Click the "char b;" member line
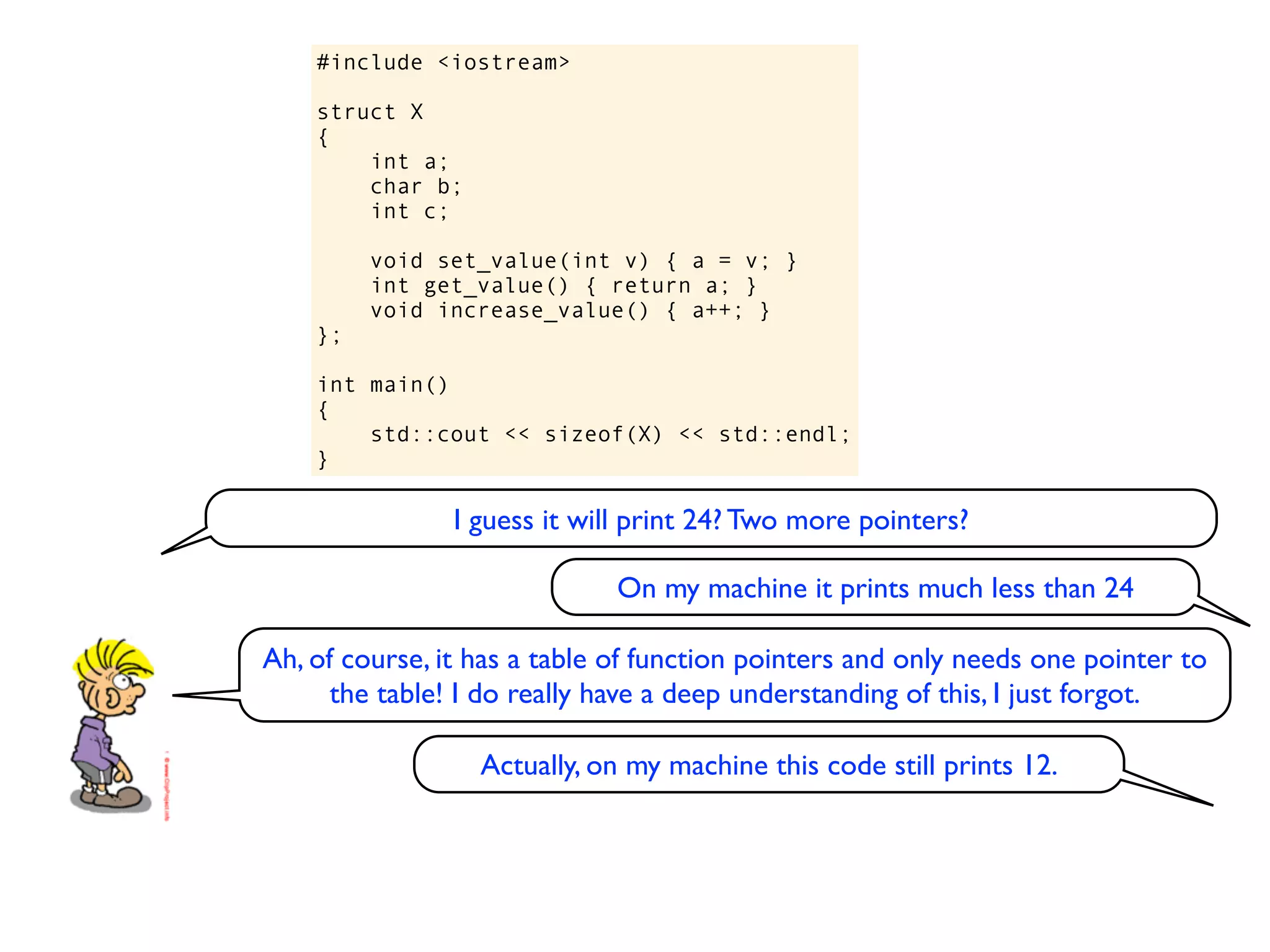 pyautogui.click(x=415, y=187)
